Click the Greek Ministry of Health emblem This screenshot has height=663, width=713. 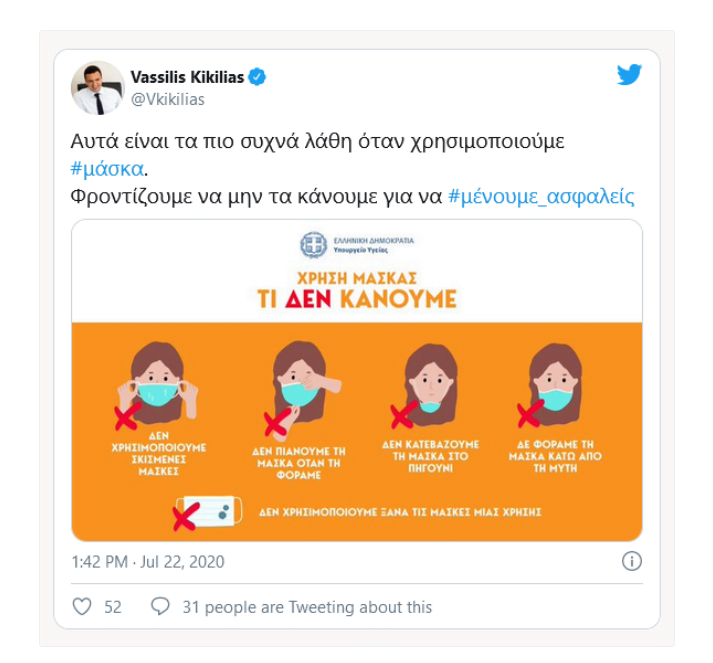313,245
